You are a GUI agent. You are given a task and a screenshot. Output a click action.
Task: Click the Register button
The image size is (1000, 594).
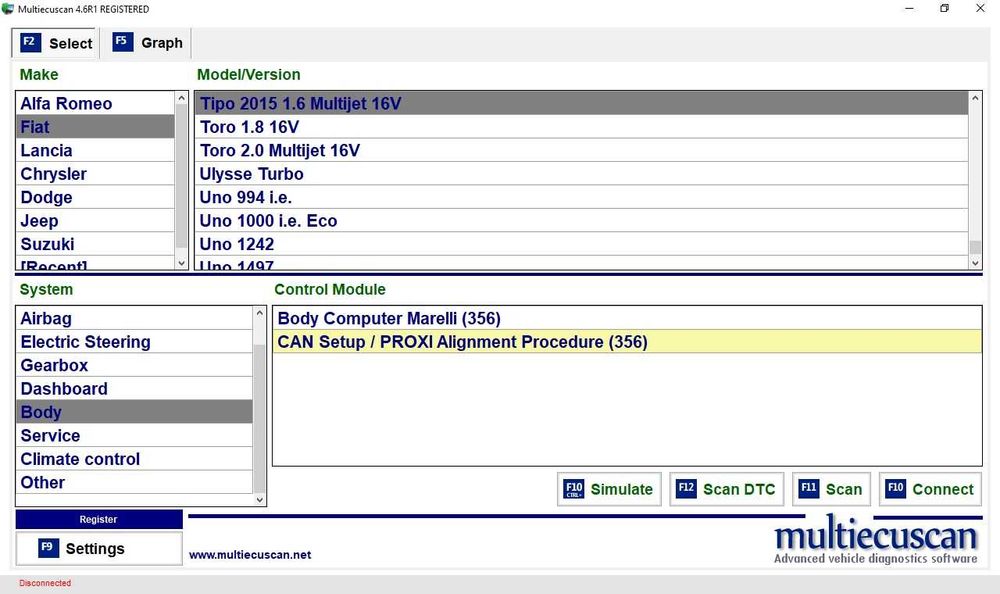(x=99, y=519)
